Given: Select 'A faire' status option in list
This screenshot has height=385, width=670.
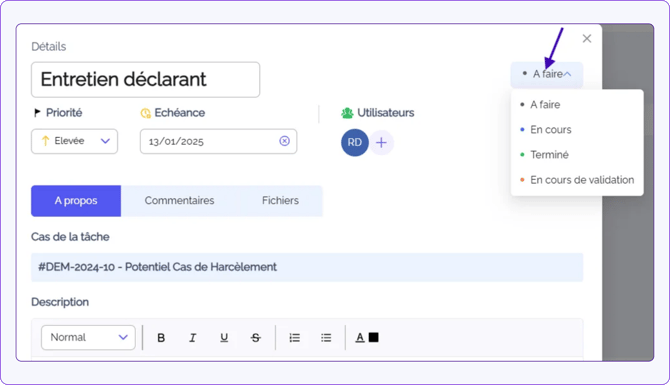Looking at the screenshot, I should [x=577, y=105].
